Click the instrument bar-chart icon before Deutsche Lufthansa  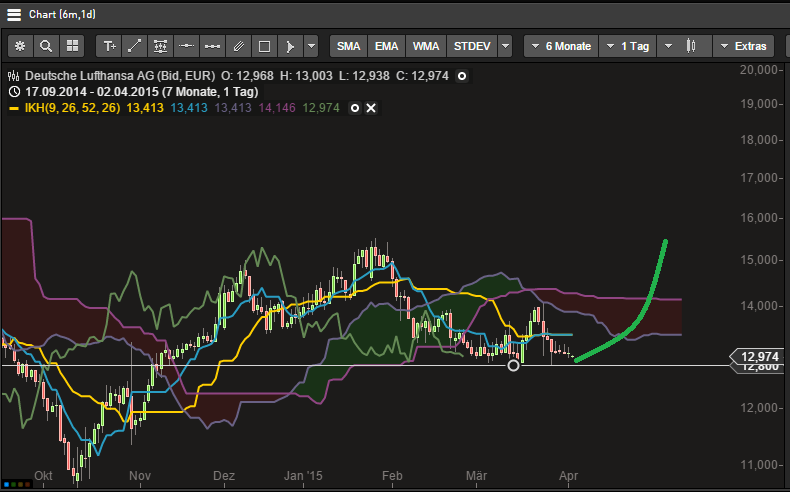tap(14, 76)
